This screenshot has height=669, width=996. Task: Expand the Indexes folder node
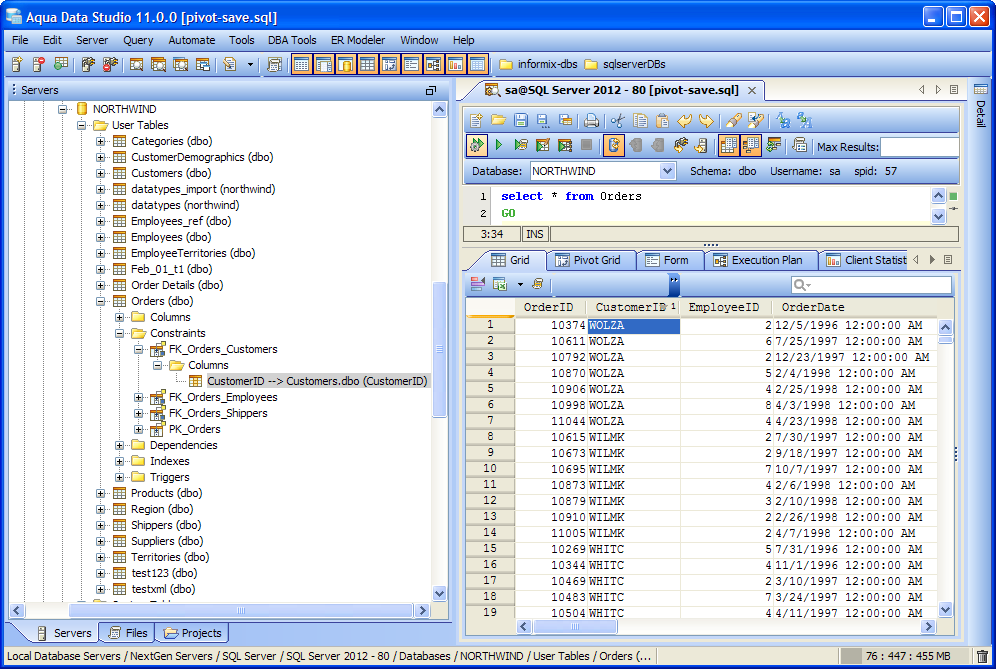pos(119,461)
